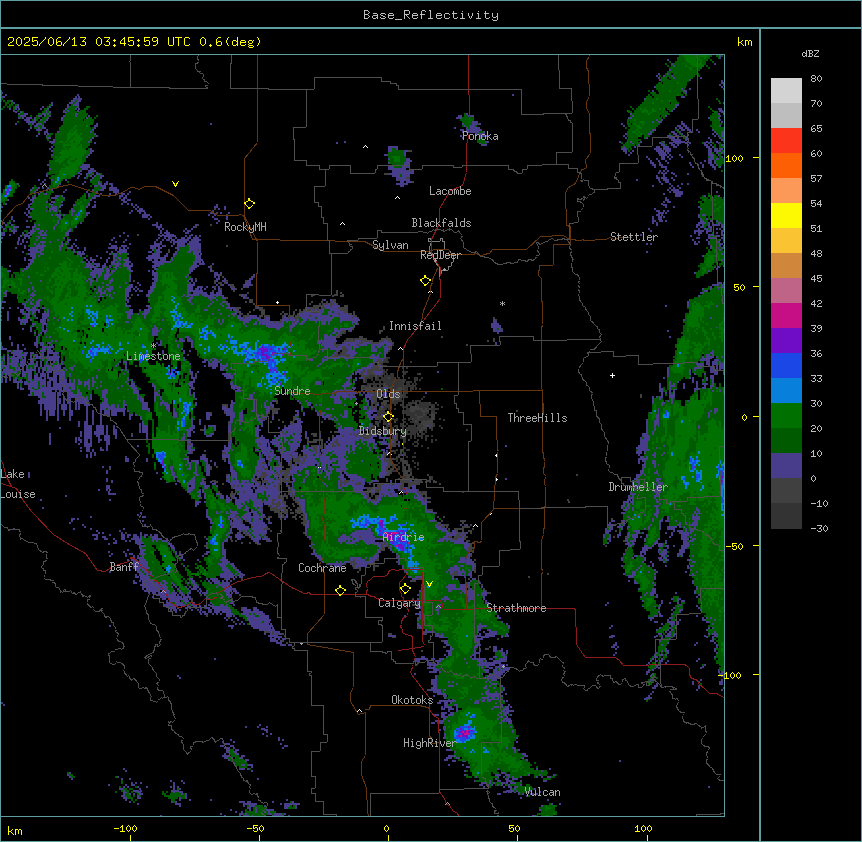Screen dimensions: 862x842
Task: Select the yellow diamond marker below Cochrane
Action: click(x=340, y=591)
